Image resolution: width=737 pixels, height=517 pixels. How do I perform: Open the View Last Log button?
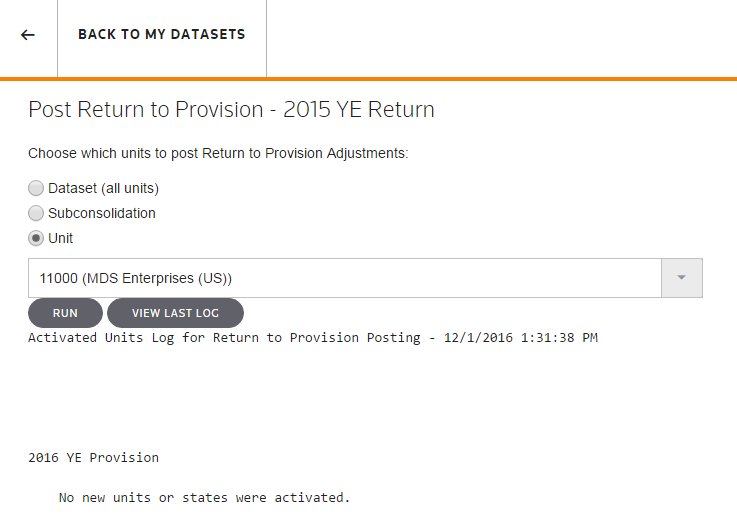(x=175, y=313)
